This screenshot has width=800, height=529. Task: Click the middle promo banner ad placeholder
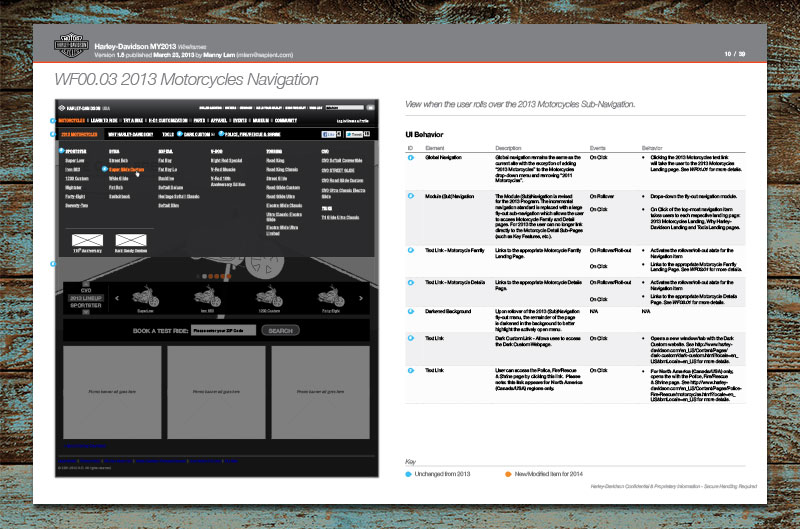pyautogui.click(x=216, y=392)
